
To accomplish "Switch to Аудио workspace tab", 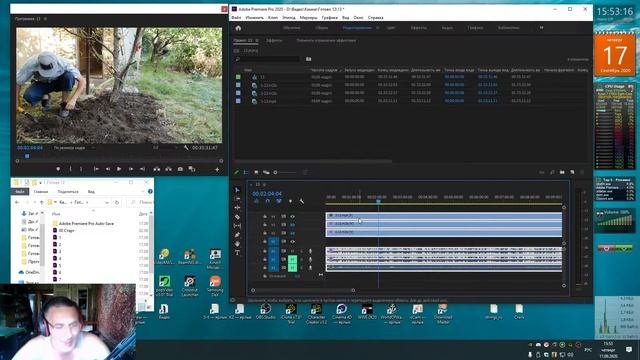I will click(447, 28).
